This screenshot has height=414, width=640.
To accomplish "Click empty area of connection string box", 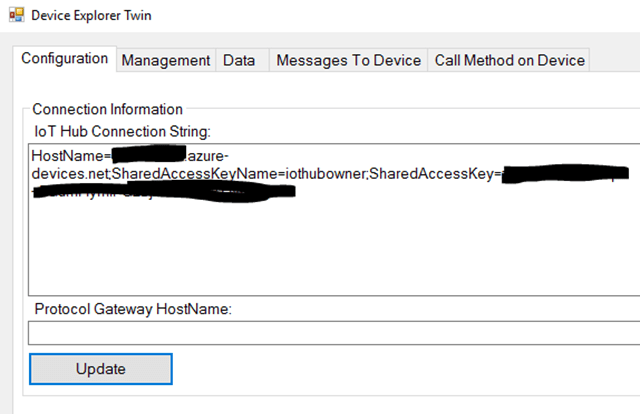I will pos(330,250).
